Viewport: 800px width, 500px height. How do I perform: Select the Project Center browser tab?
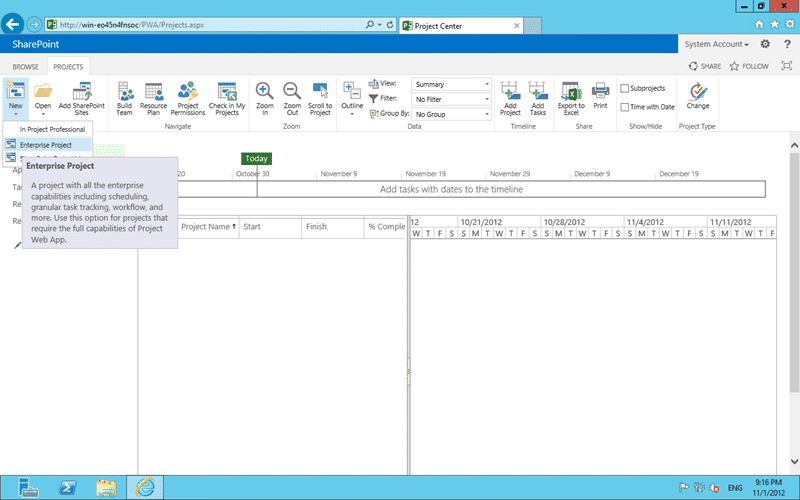pos(462,26)
